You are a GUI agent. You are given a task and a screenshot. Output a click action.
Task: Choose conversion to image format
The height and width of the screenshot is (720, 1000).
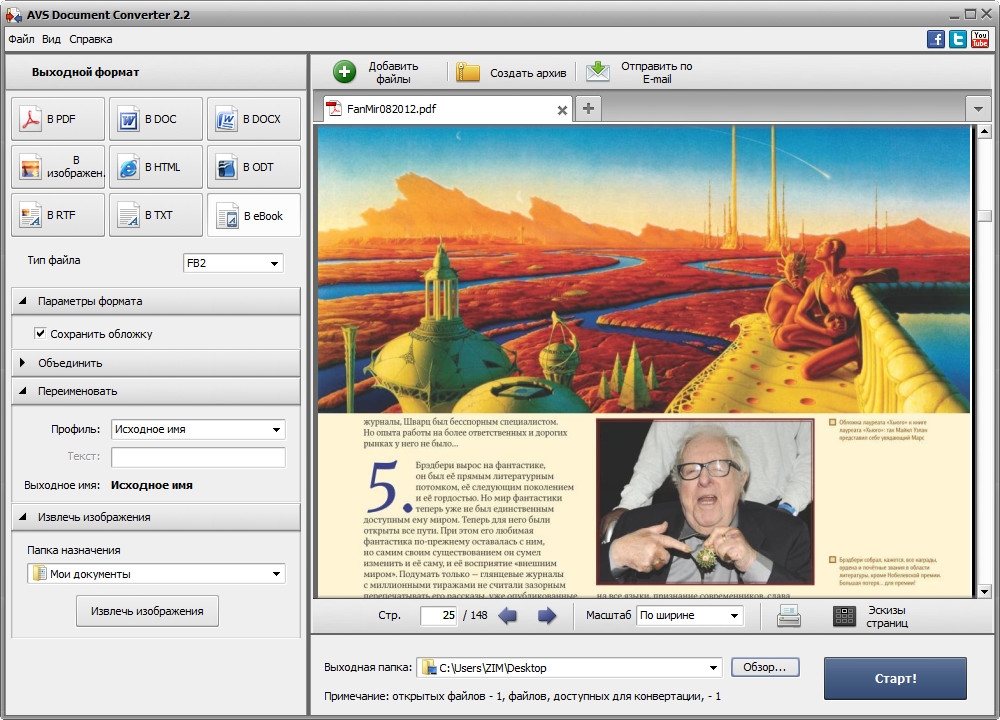[57, 166]
